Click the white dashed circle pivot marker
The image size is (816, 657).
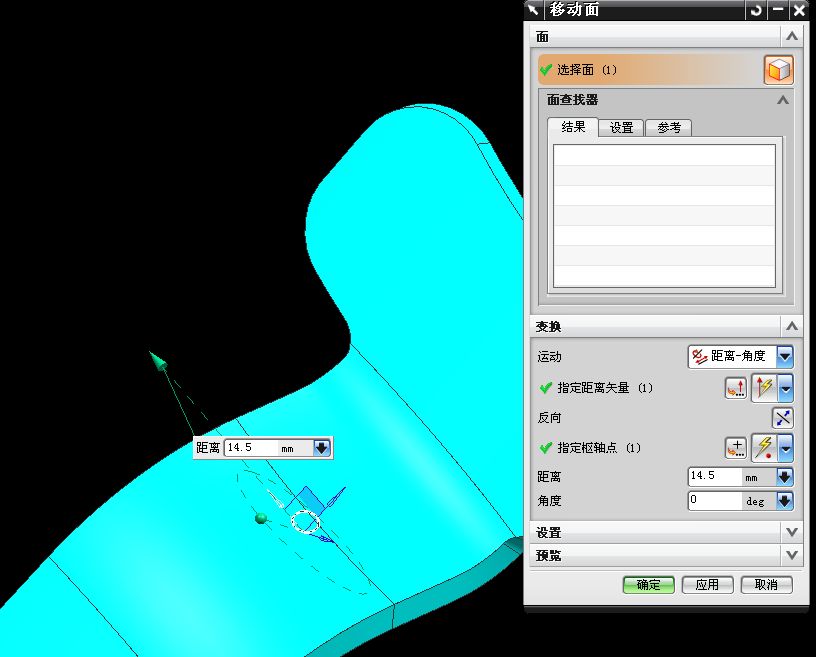[305, 522]
